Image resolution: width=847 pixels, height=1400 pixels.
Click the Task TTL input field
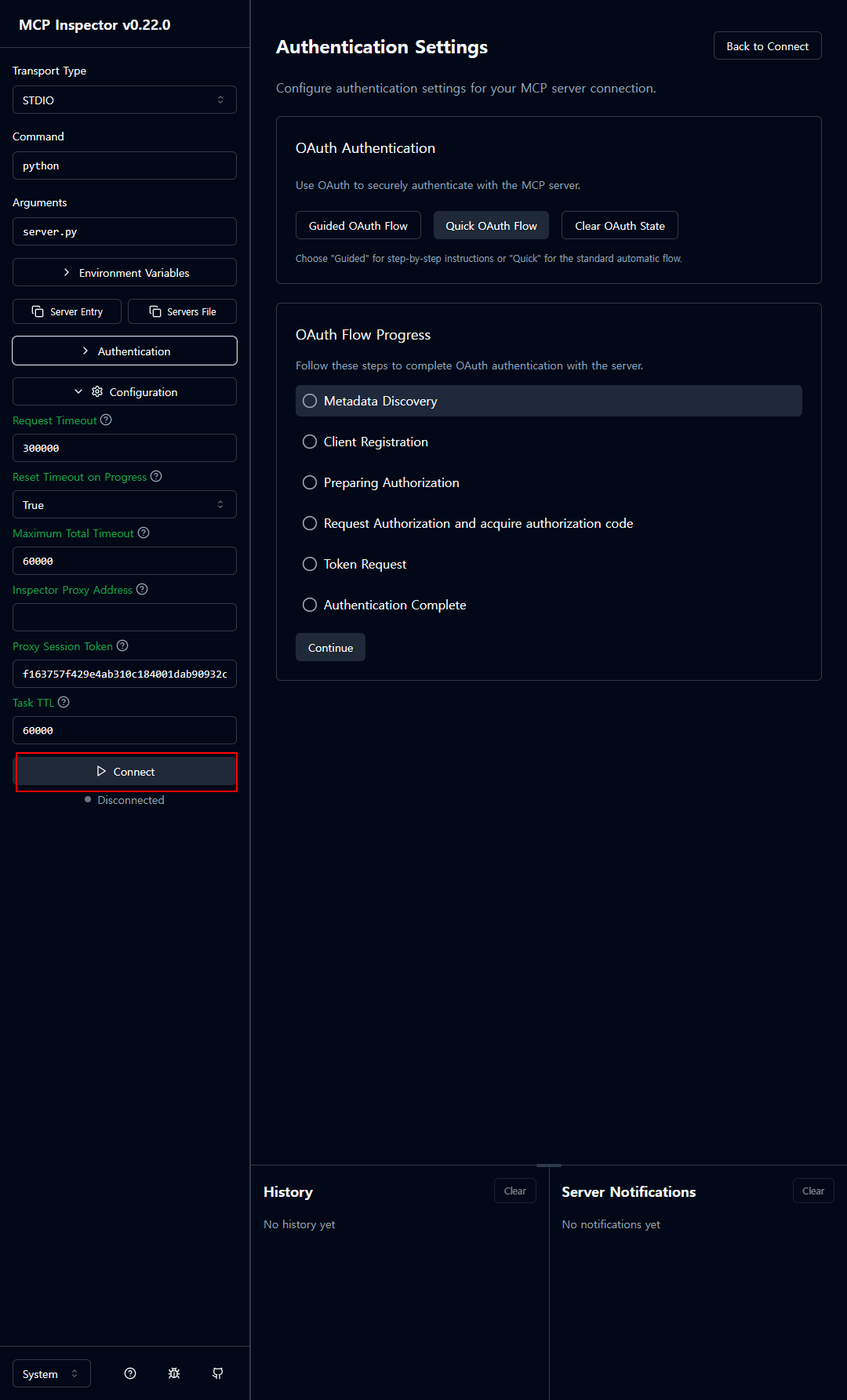[125, 730]
